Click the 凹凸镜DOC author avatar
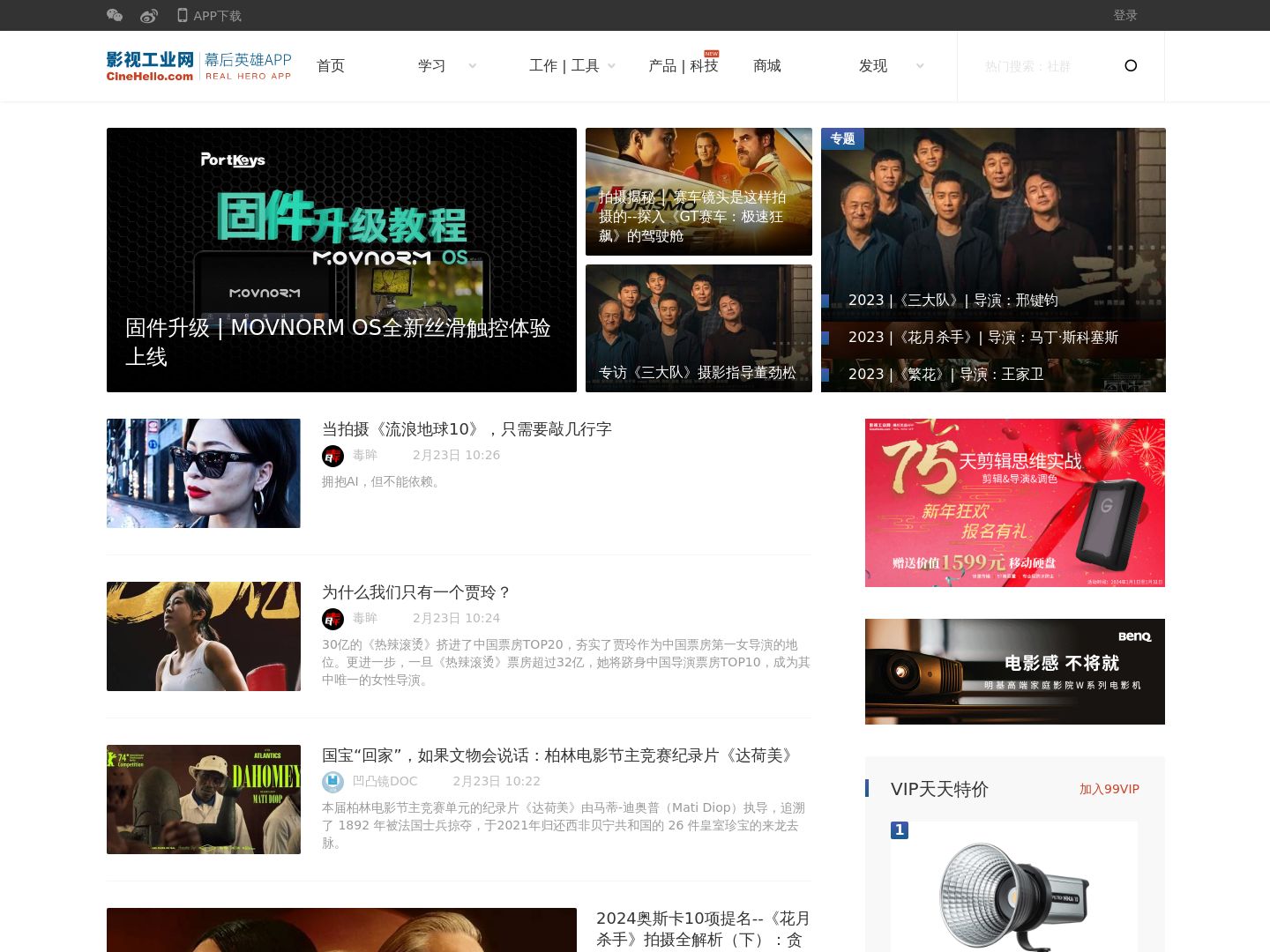This screenshot has height=952, width=1270. tap(332, 782)
